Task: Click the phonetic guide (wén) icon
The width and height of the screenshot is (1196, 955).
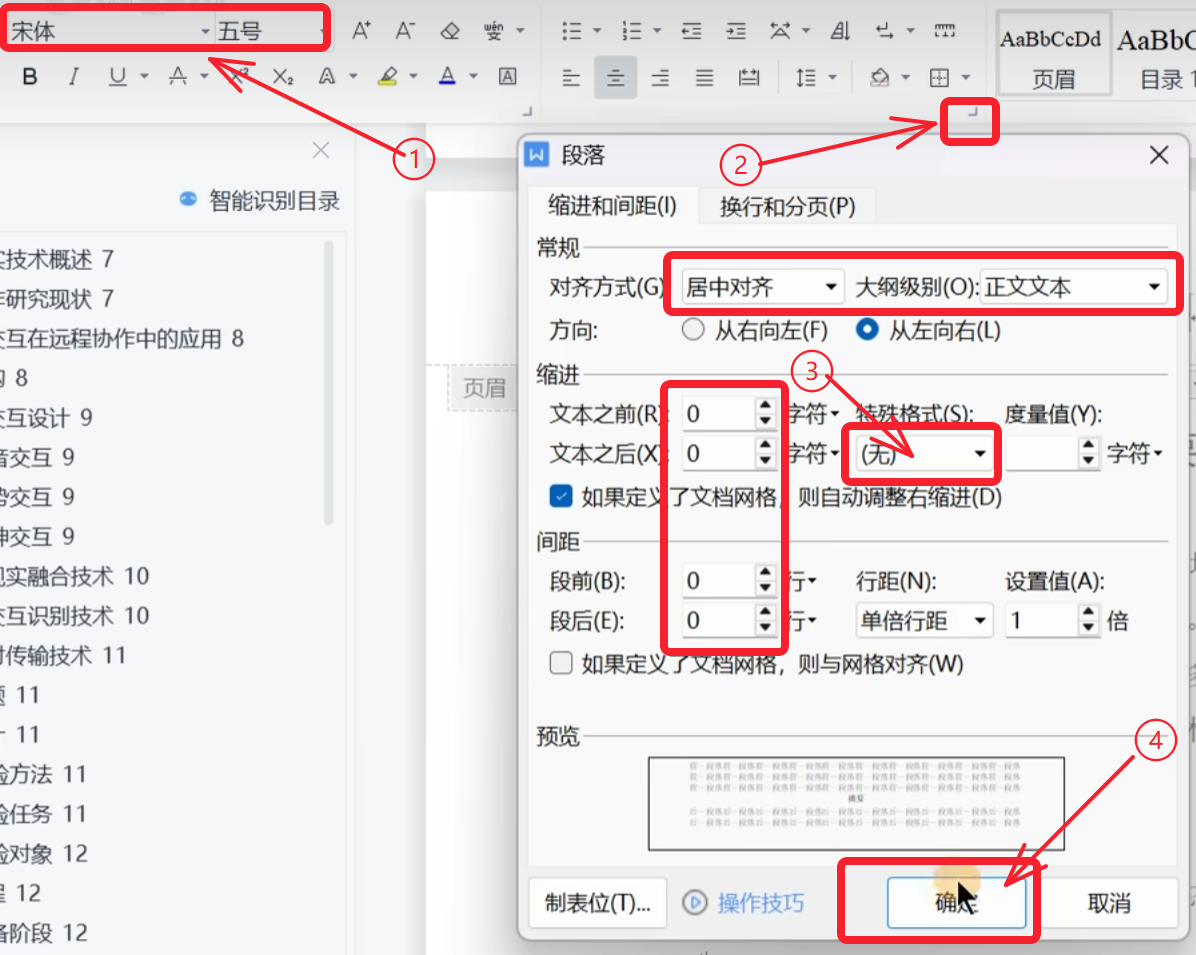Action: coord(494,31)
